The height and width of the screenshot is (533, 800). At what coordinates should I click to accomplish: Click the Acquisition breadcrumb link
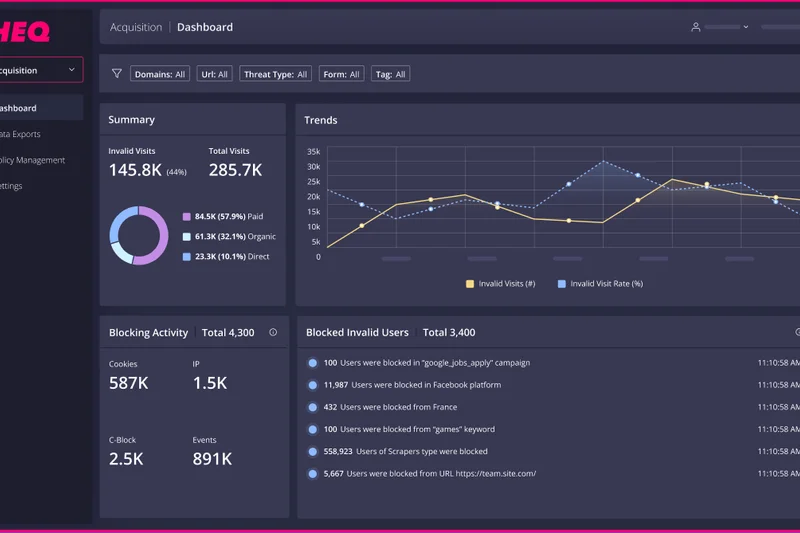[x=136, y=27]
